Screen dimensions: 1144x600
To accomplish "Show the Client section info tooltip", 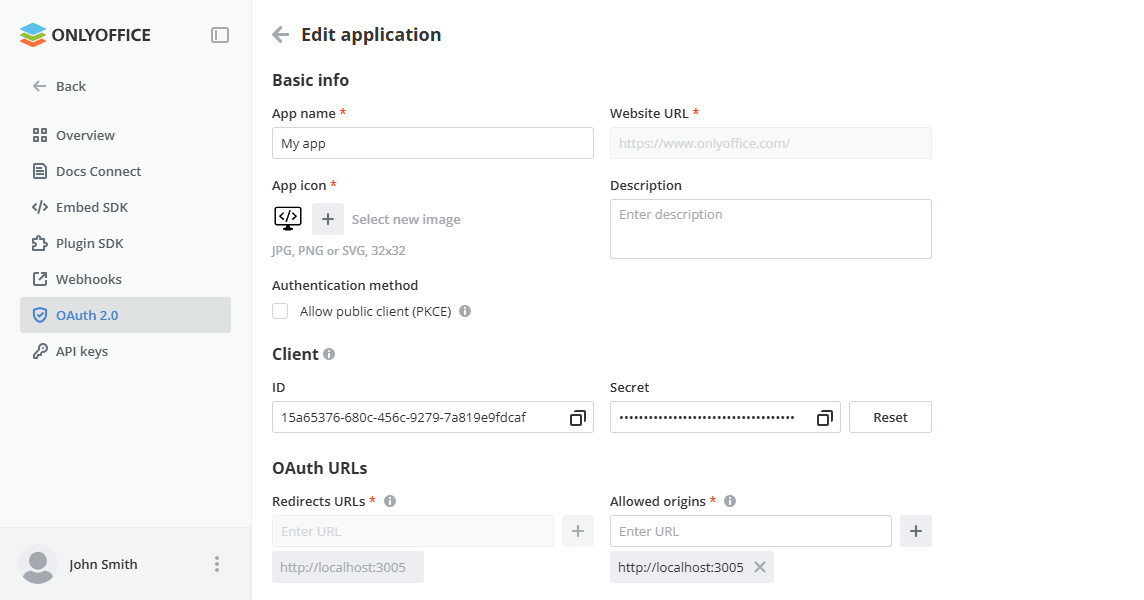I will click(329, 354).
